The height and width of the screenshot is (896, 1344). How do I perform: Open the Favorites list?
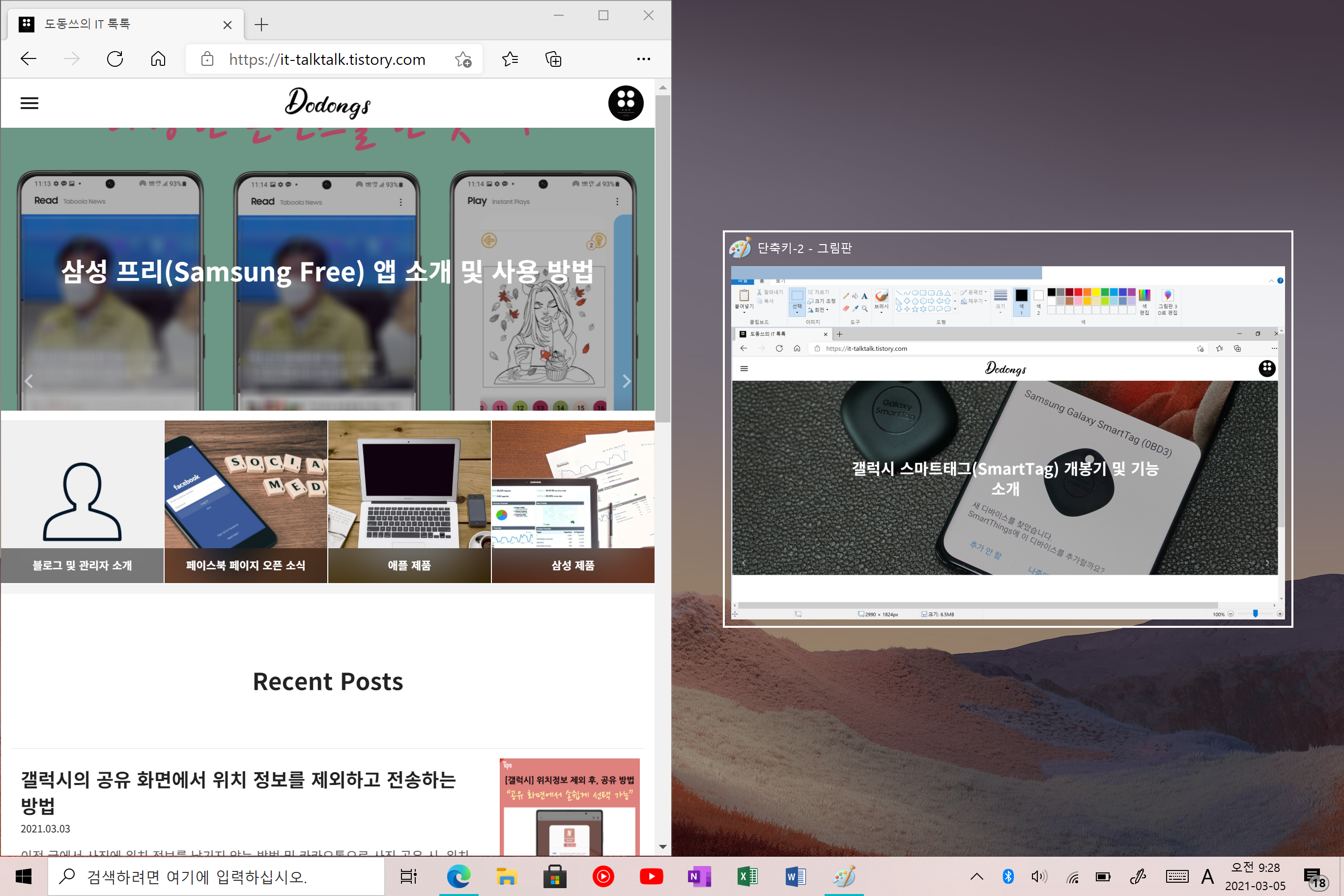pos(510,59)
